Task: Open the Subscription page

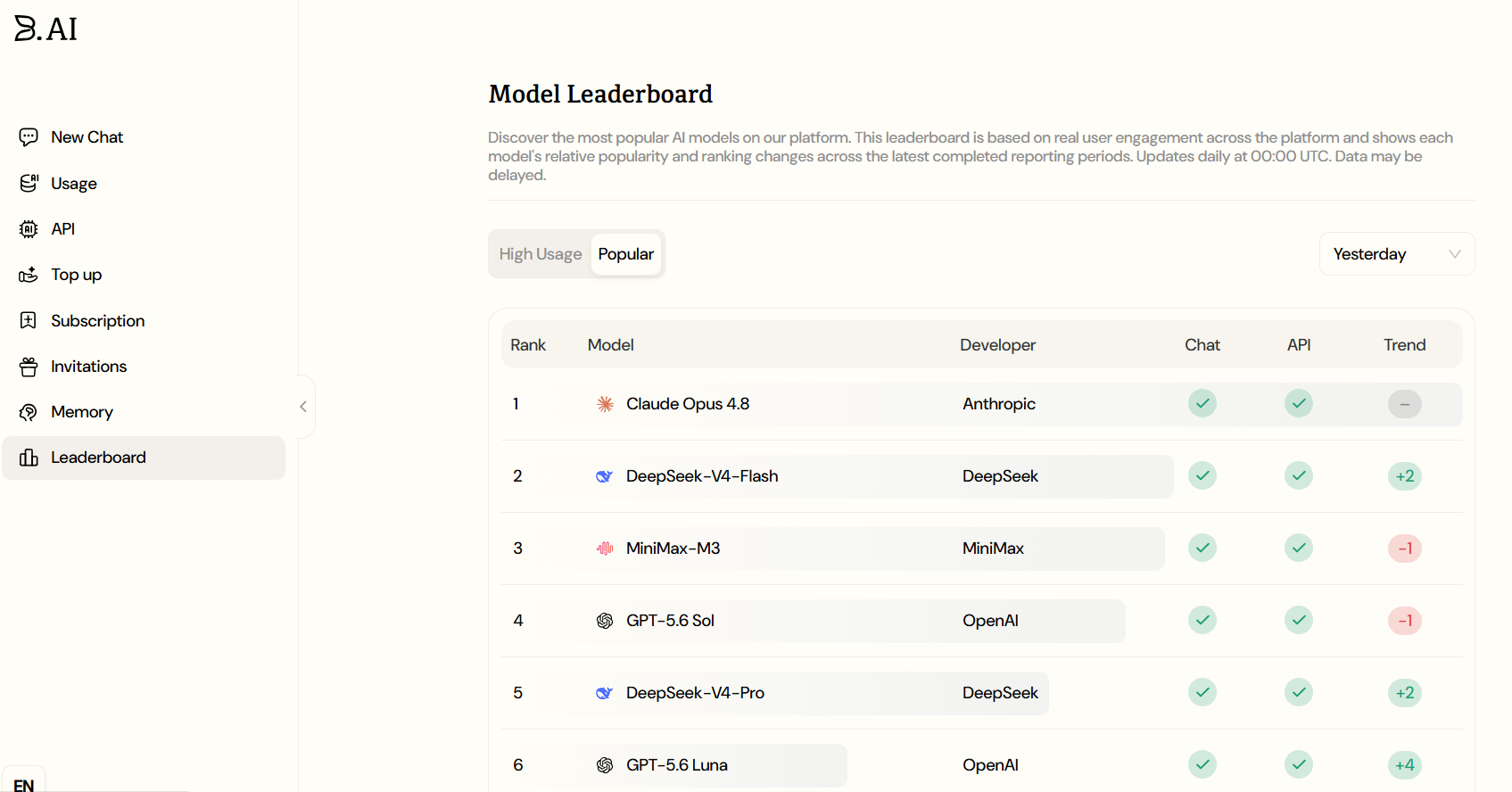Action: coord(144,320)
